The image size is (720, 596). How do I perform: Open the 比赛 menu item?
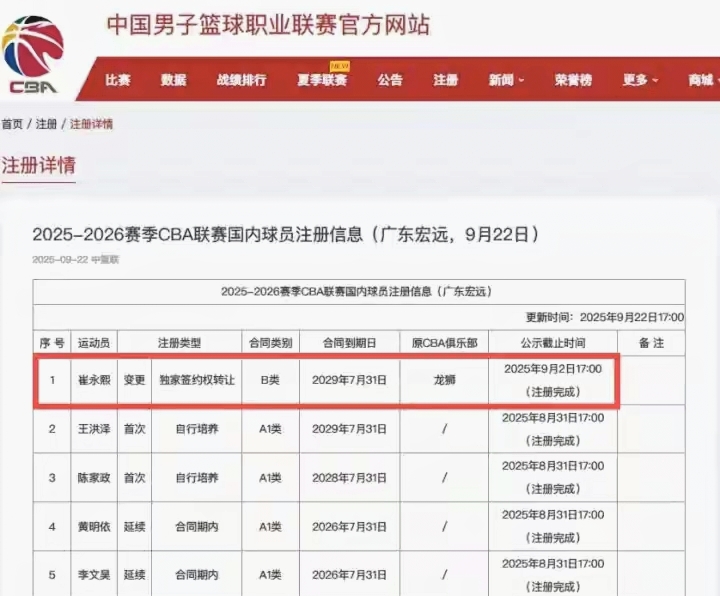[x=118, y=80]
